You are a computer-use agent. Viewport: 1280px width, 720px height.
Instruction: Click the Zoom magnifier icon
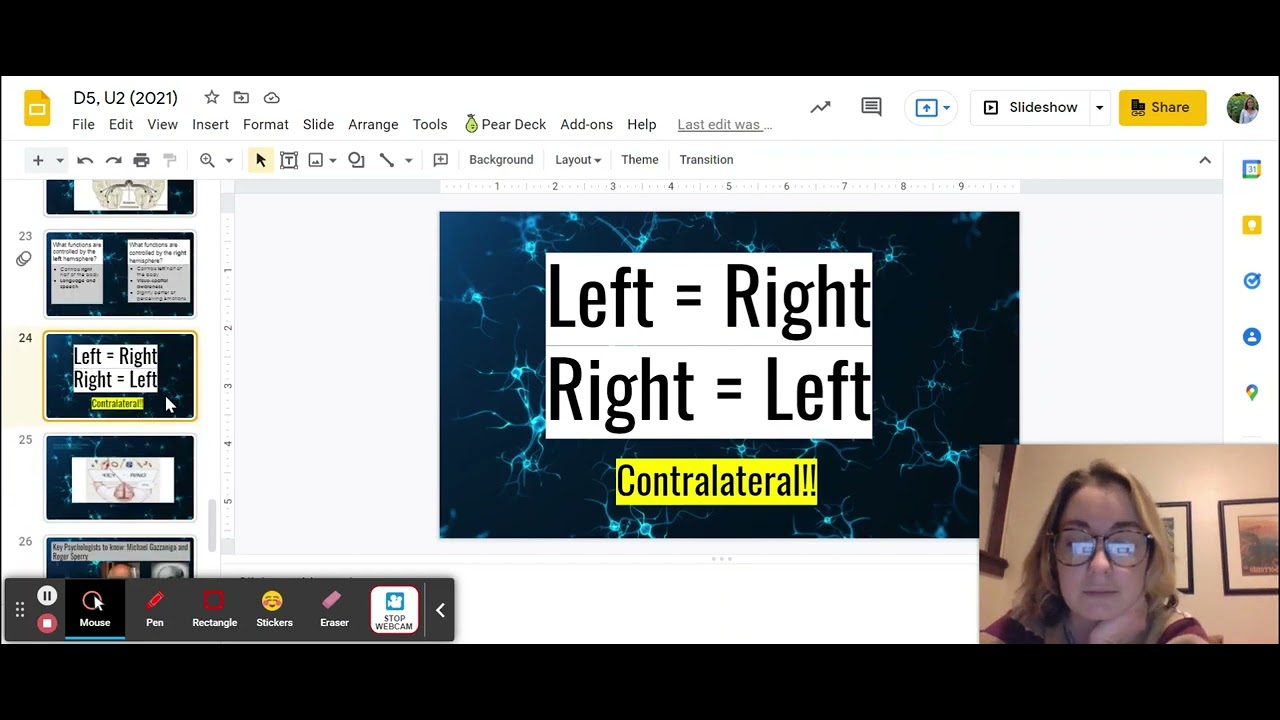(207, 160)
